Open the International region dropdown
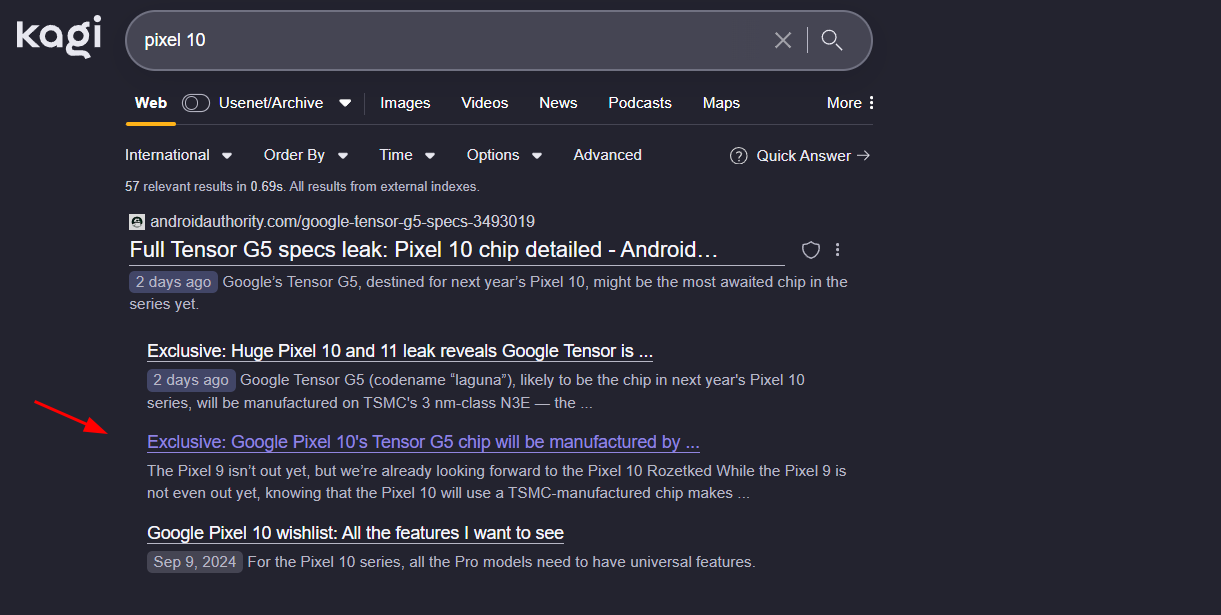Image resolution: width=1221 pixels, height=615 pixels. (x=178, y=155)
